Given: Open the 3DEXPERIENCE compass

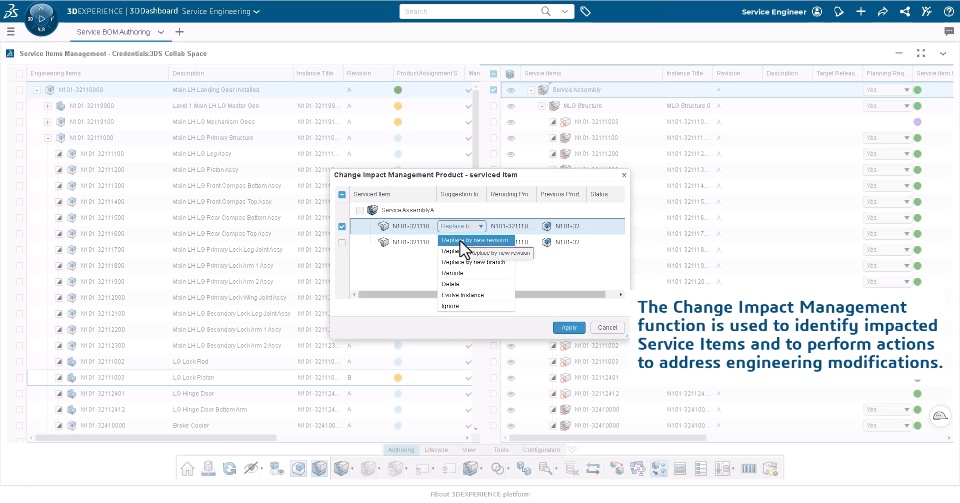Looking at the screenshot, I should 41,19.
